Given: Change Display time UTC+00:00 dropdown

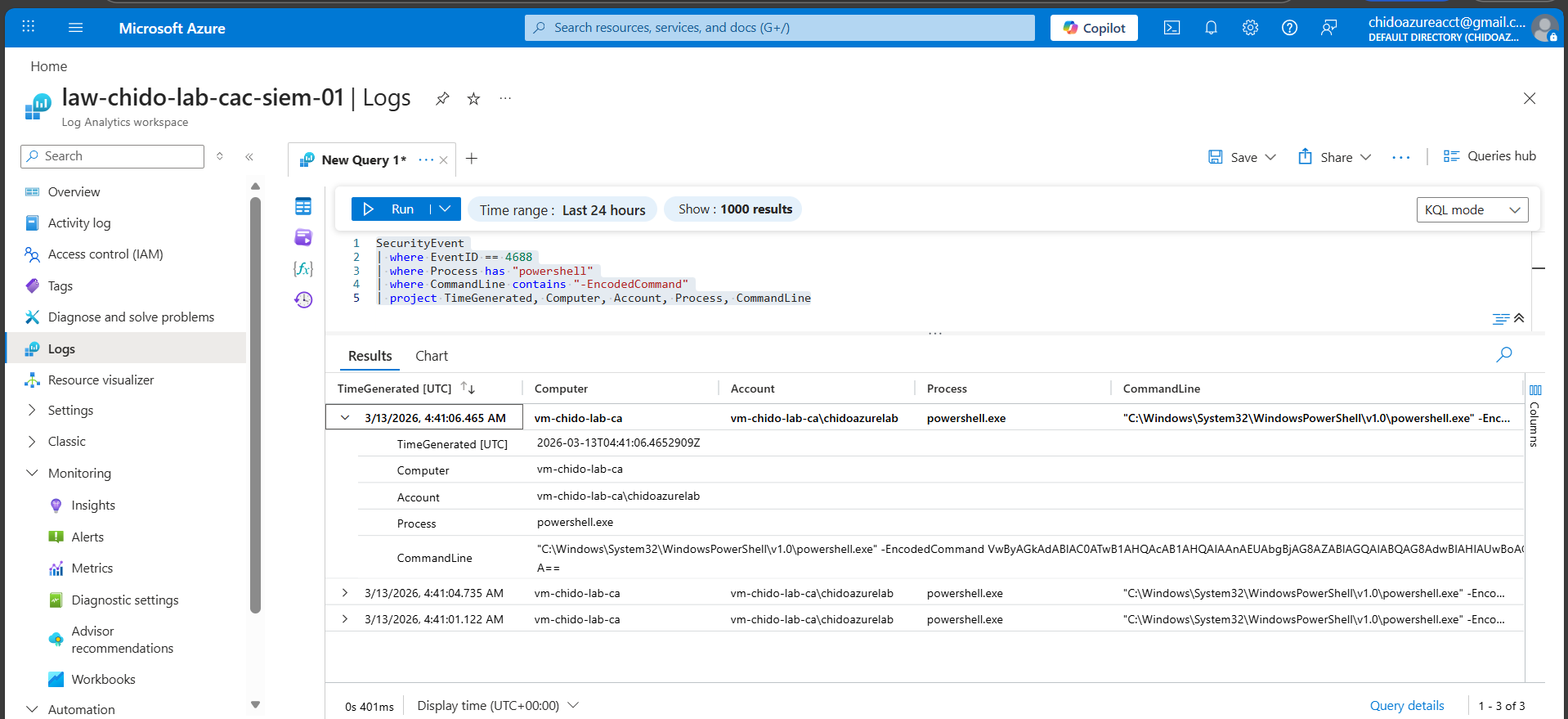Looking at the screenshot, I should click(x=498, y=705).
